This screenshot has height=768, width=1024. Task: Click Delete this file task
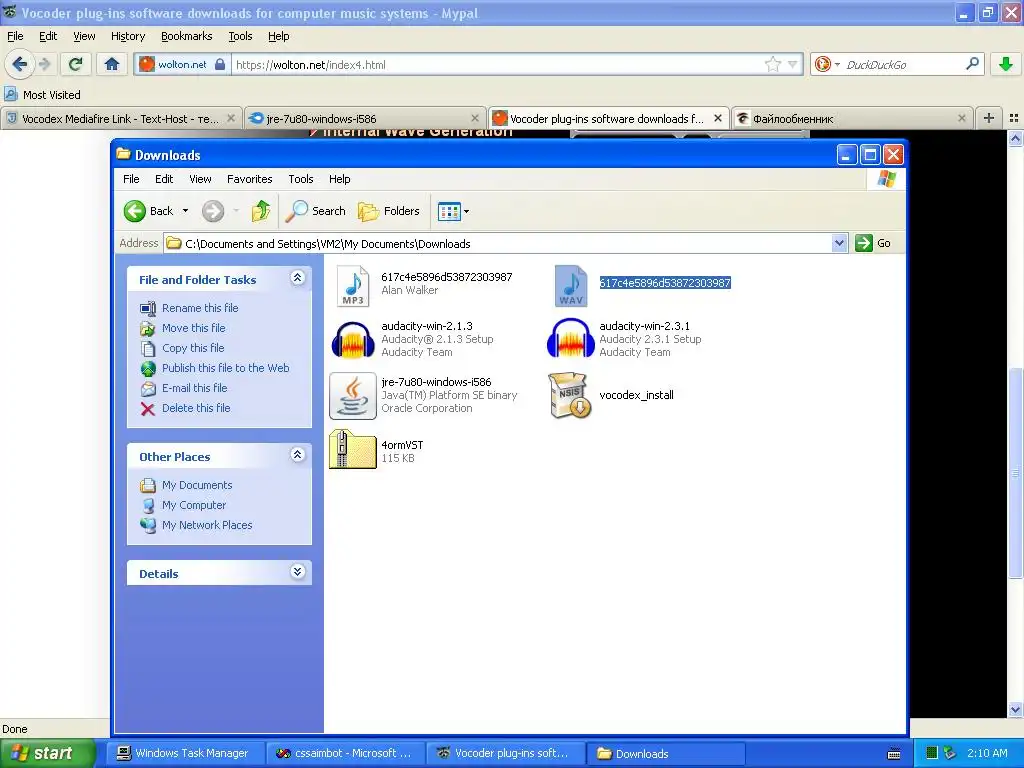pyautogui.click(x=196, y=408)
